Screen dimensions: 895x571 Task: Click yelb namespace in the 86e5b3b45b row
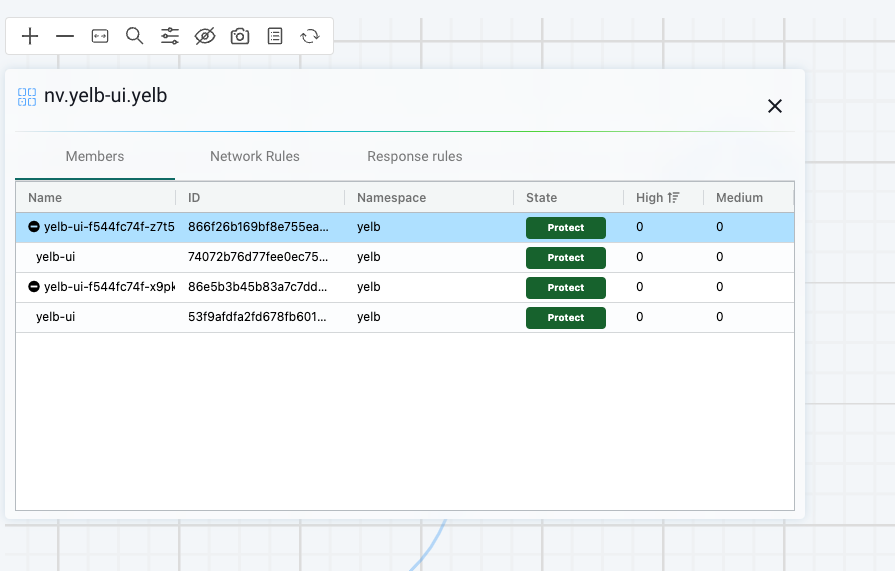pos(369,287)
